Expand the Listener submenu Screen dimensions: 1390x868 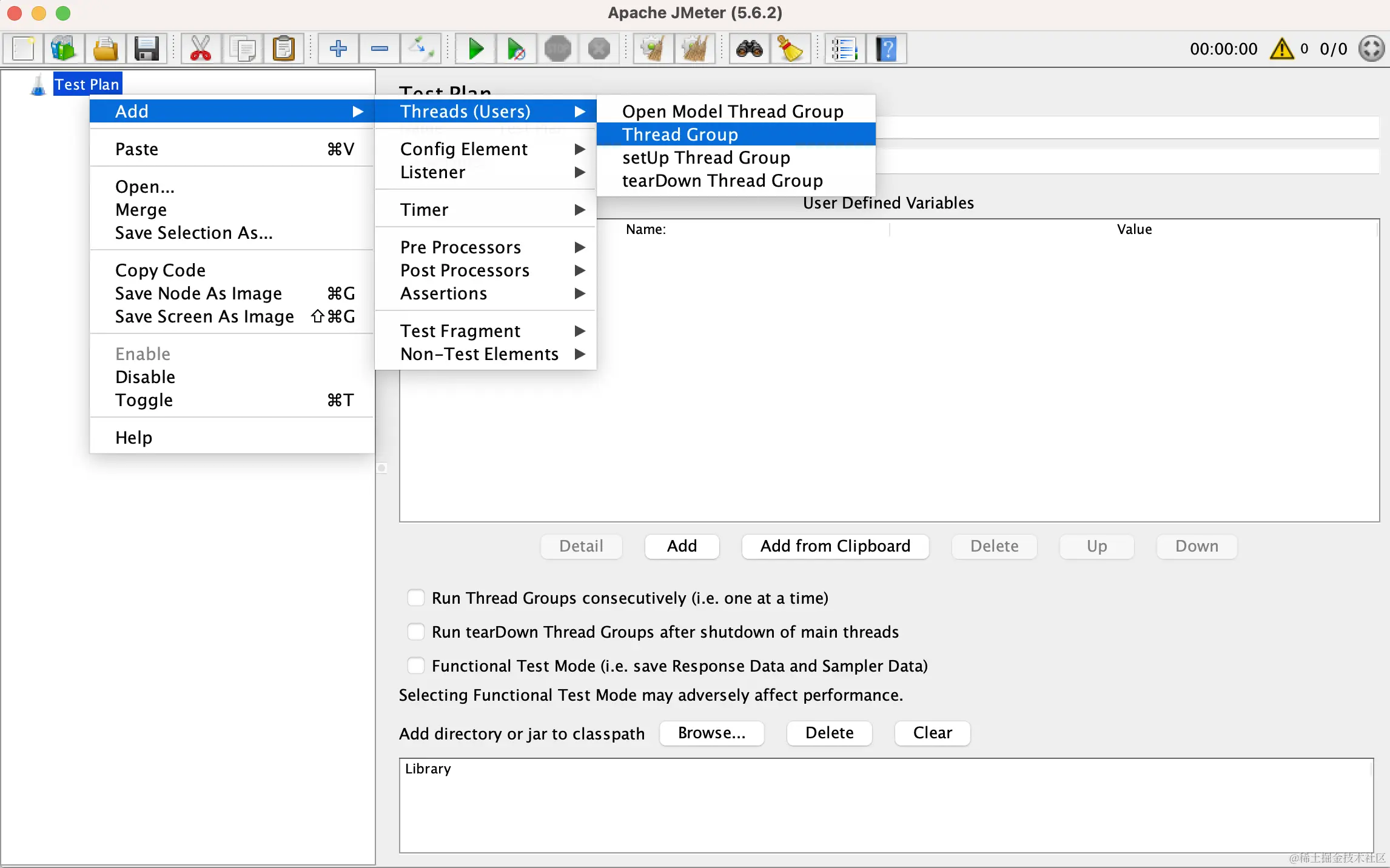coord(486,172)
